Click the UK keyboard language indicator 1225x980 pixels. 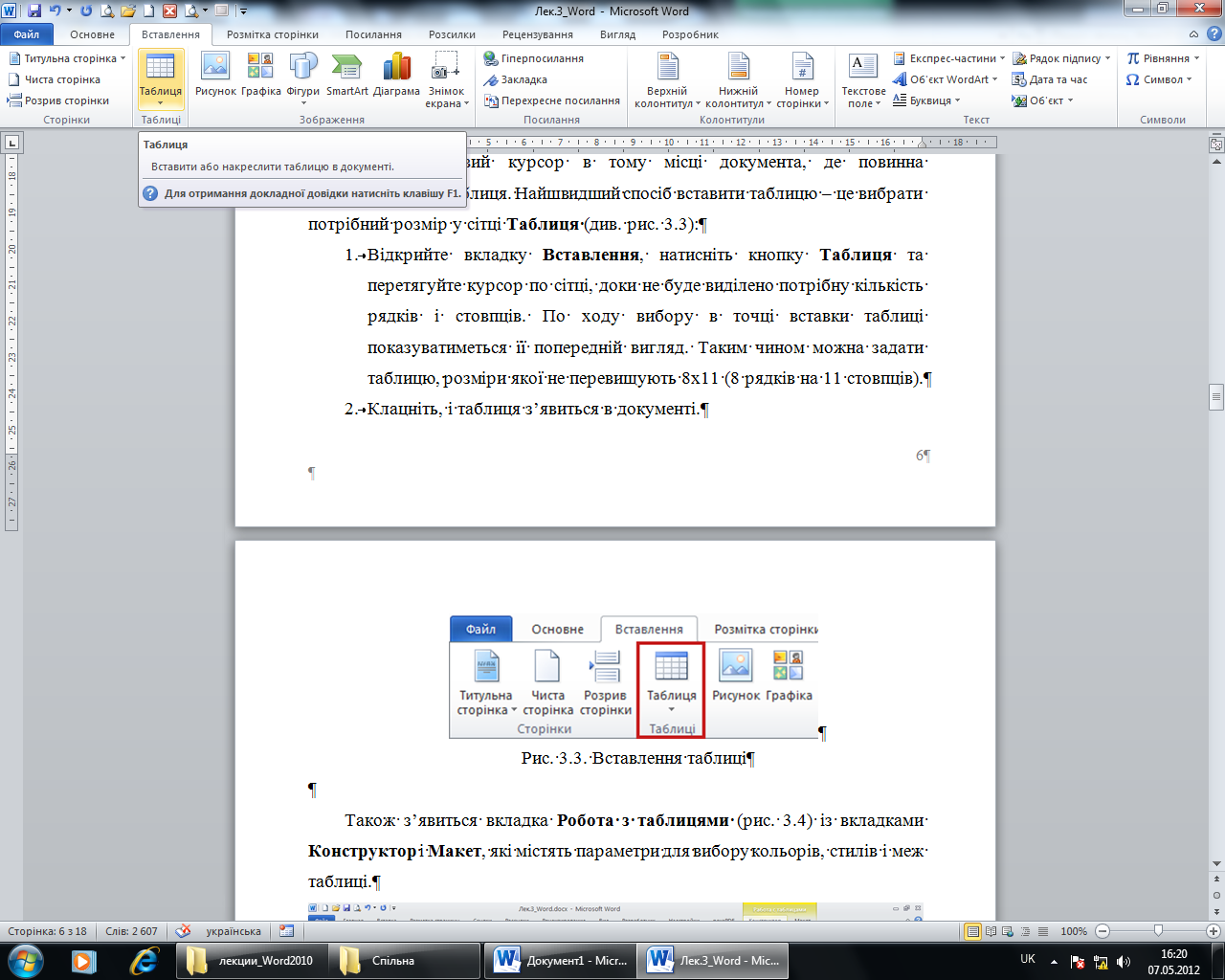(1028, 960)
